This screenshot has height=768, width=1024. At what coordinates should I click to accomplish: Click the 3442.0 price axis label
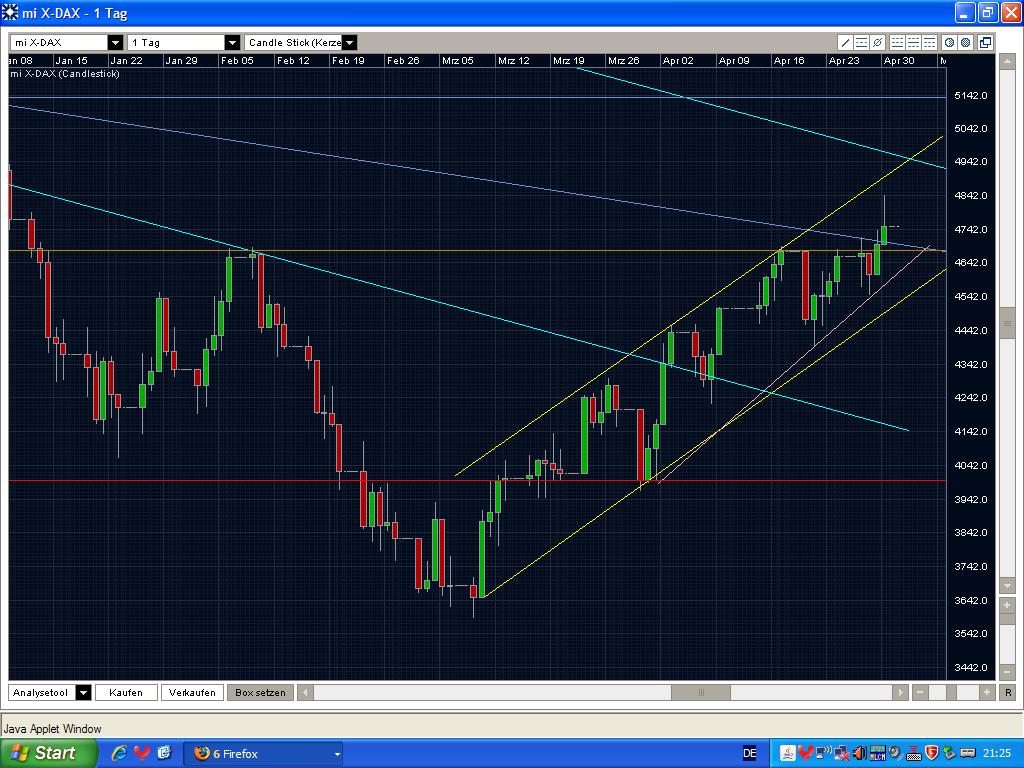click(x=971, y=667)
